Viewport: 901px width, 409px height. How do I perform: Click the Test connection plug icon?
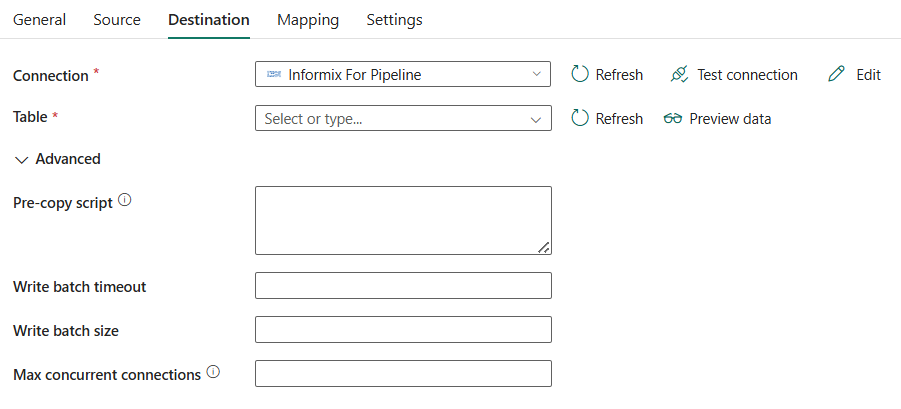[679, 74]
